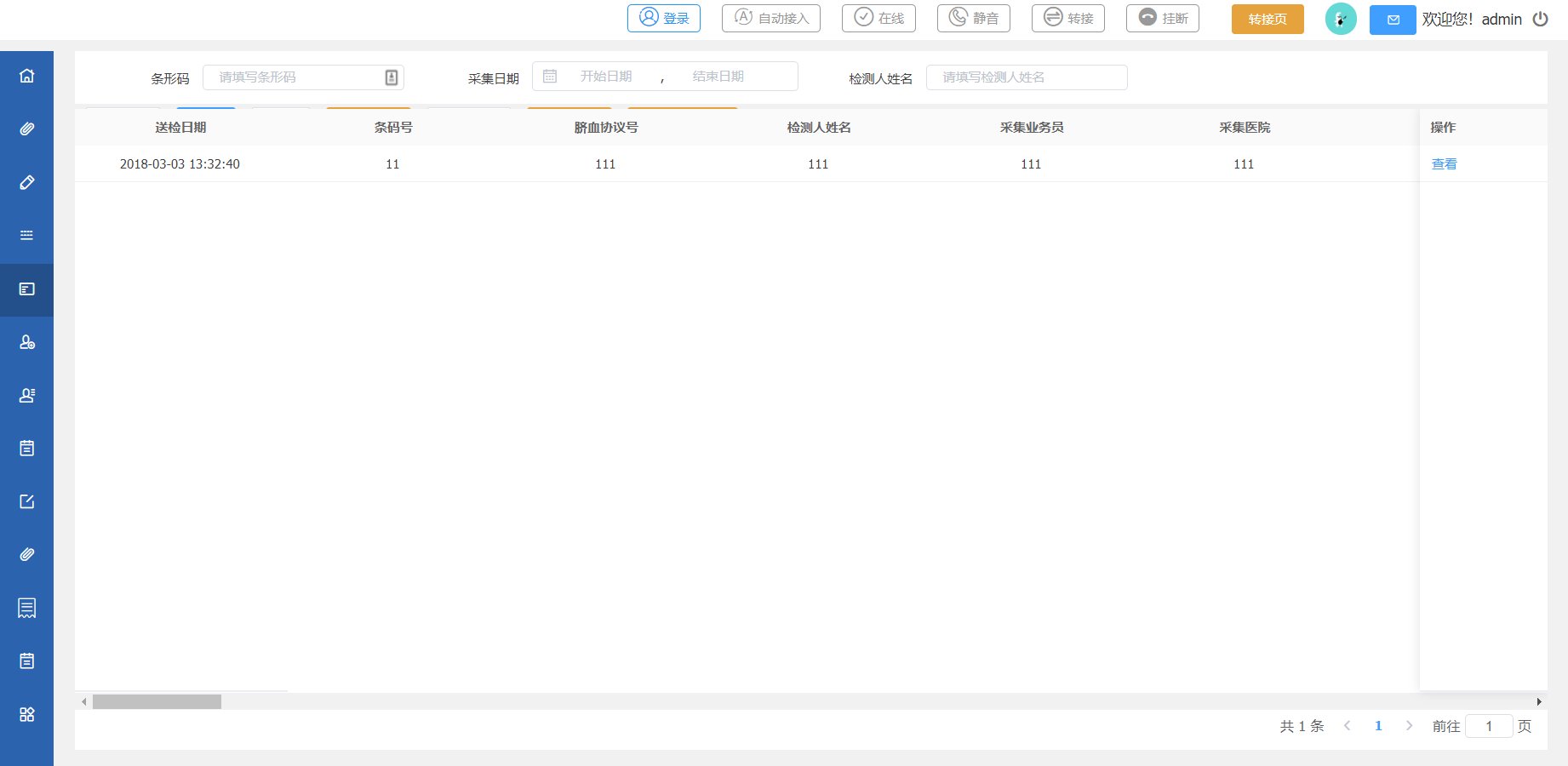The width and height of the screenshot is (1568, 766).
Task: Click the pencil icon in the sidebar
Action: 27,182
